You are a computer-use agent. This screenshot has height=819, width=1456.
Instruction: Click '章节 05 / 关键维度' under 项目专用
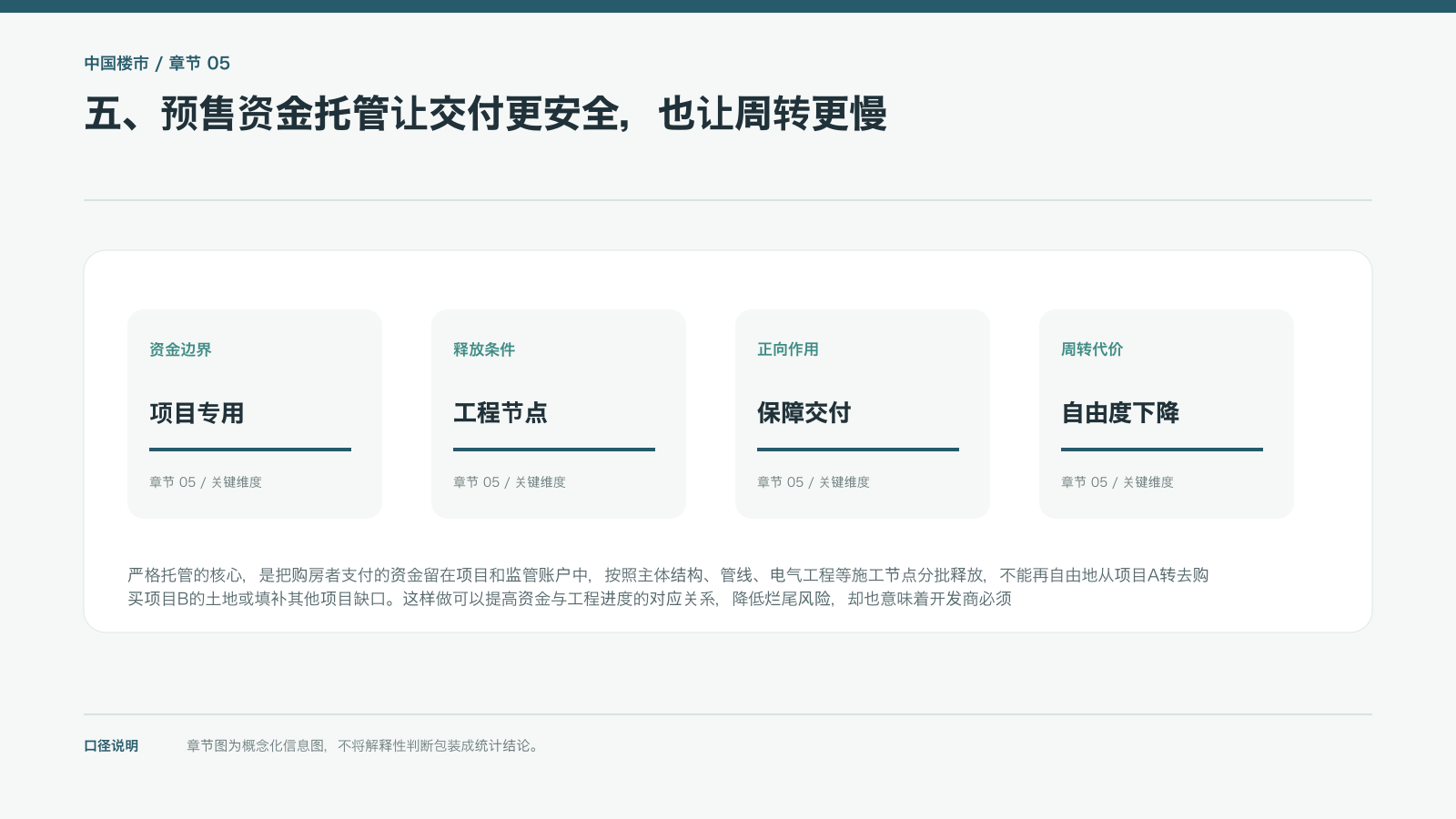pyautogui.click(x=206, y=482)
